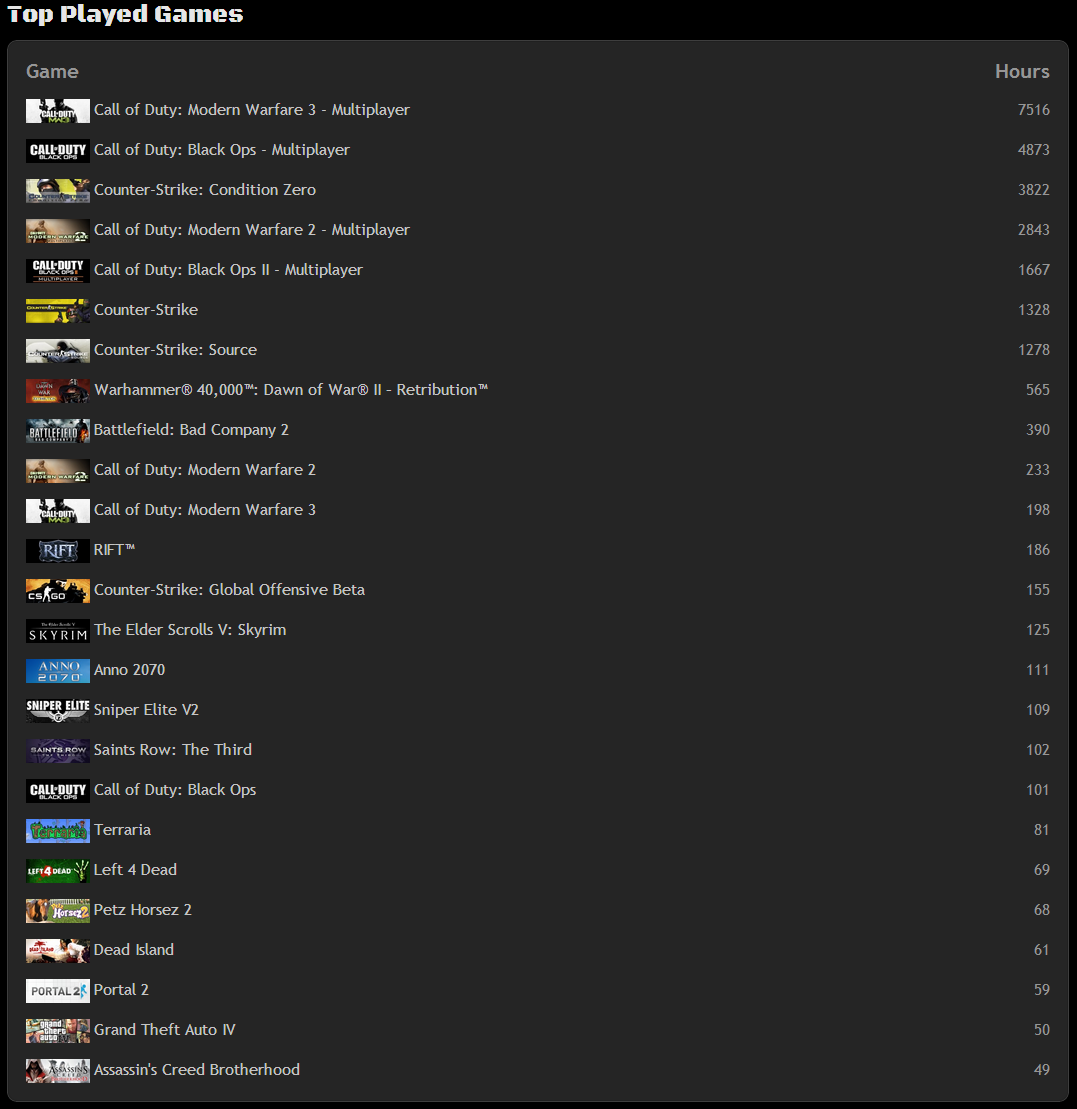Click the Hours column header
This screenshot has width=1077, height=1109.
click(1022, 71)
